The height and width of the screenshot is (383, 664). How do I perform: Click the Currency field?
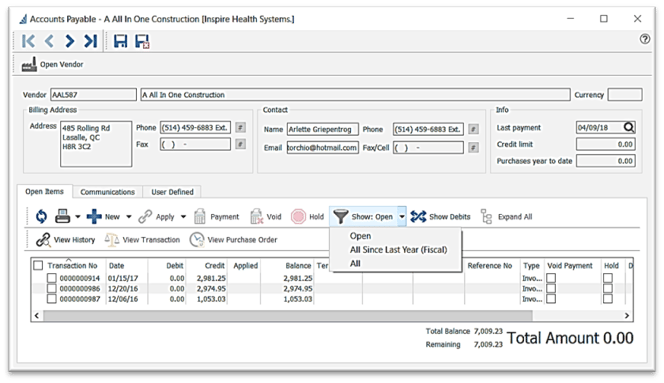coord(625,94)
